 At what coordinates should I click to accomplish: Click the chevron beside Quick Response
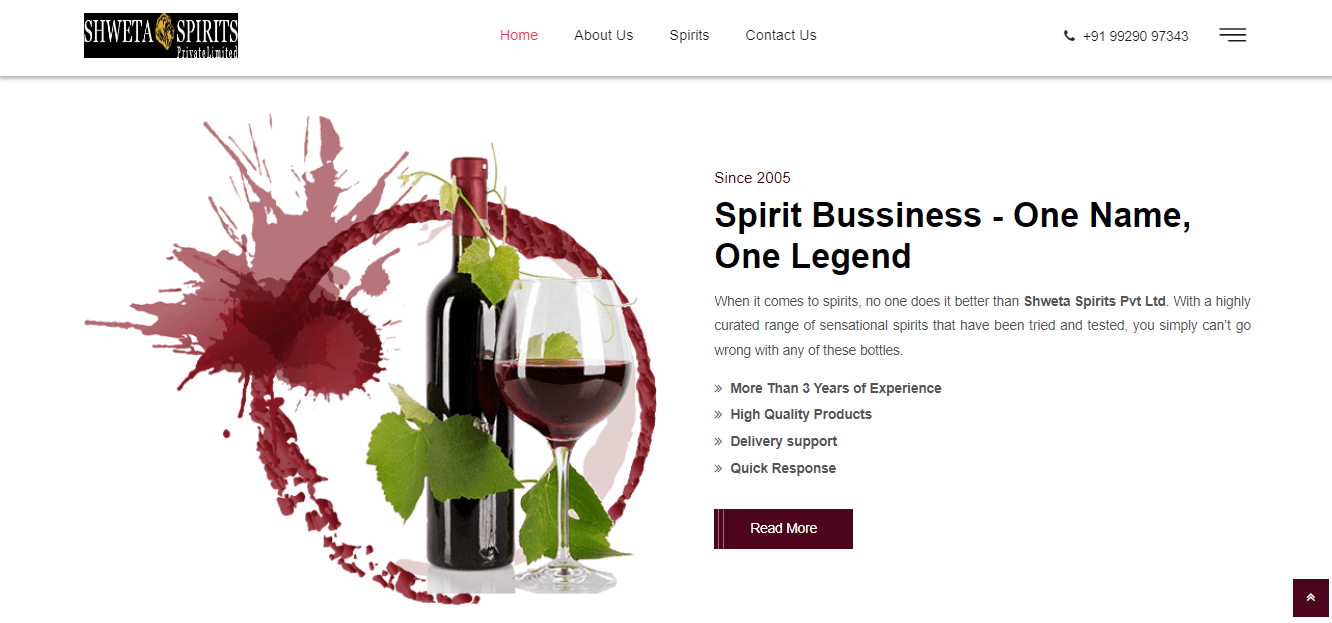(x=718, y=469)
